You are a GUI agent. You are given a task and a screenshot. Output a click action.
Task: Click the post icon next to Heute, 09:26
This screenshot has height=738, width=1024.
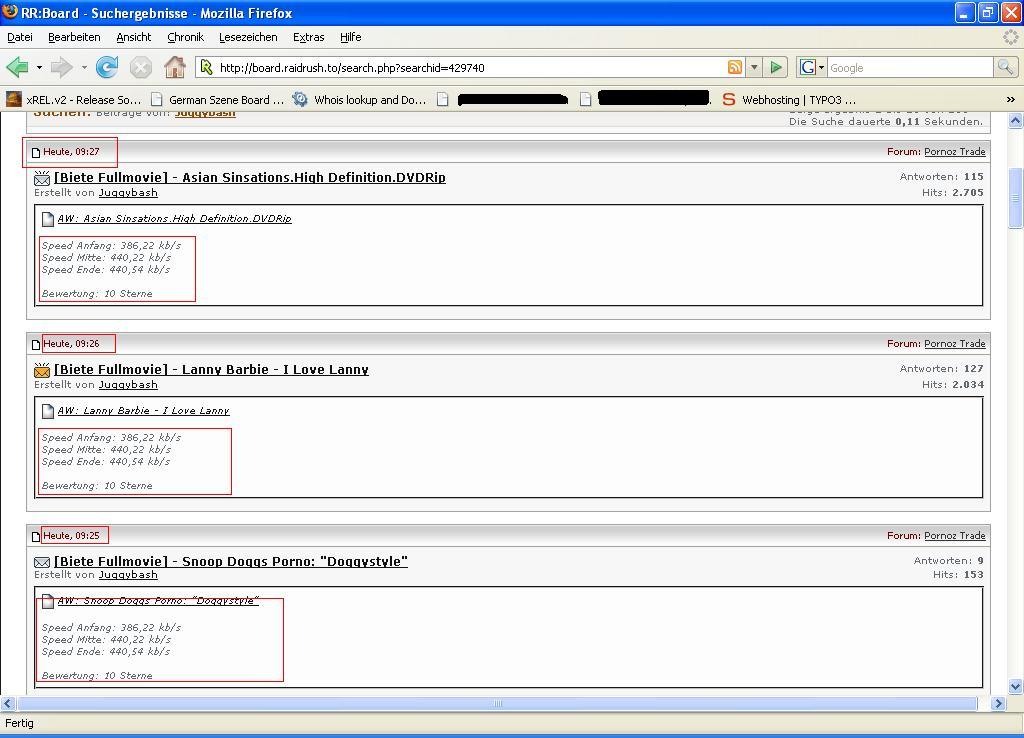36,344
